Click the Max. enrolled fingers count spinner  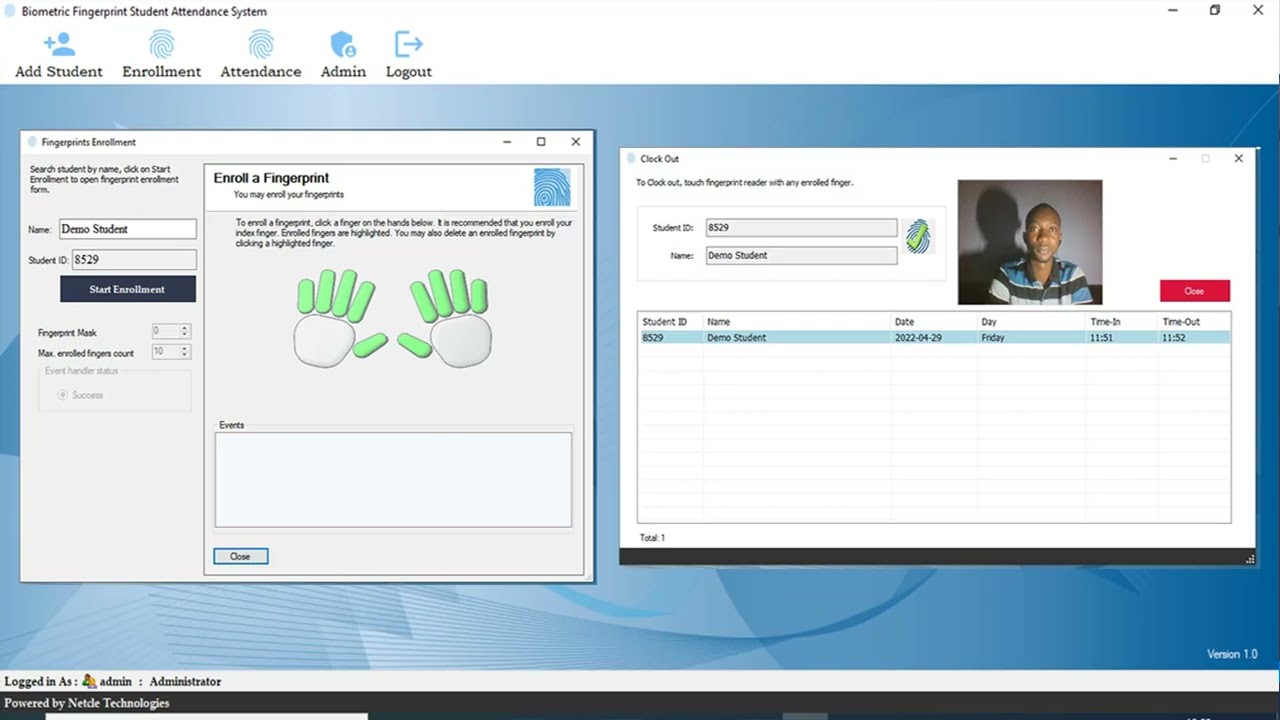pyautogui.click(x=171, y=352)
